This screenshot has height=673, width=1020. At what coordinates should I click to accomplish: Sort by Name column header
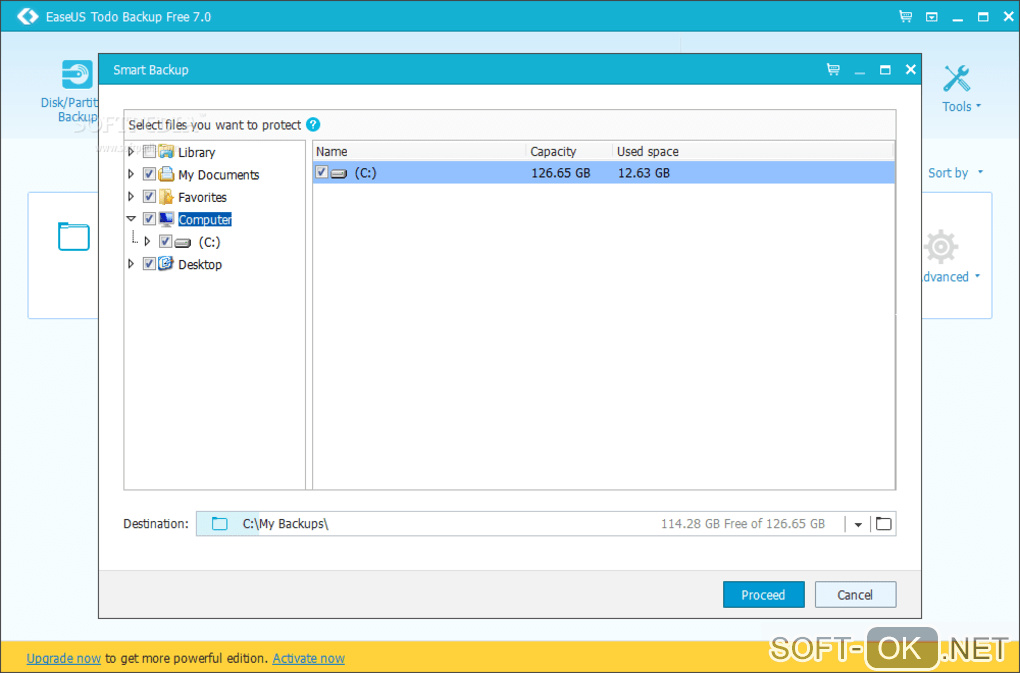coord(419,152)
